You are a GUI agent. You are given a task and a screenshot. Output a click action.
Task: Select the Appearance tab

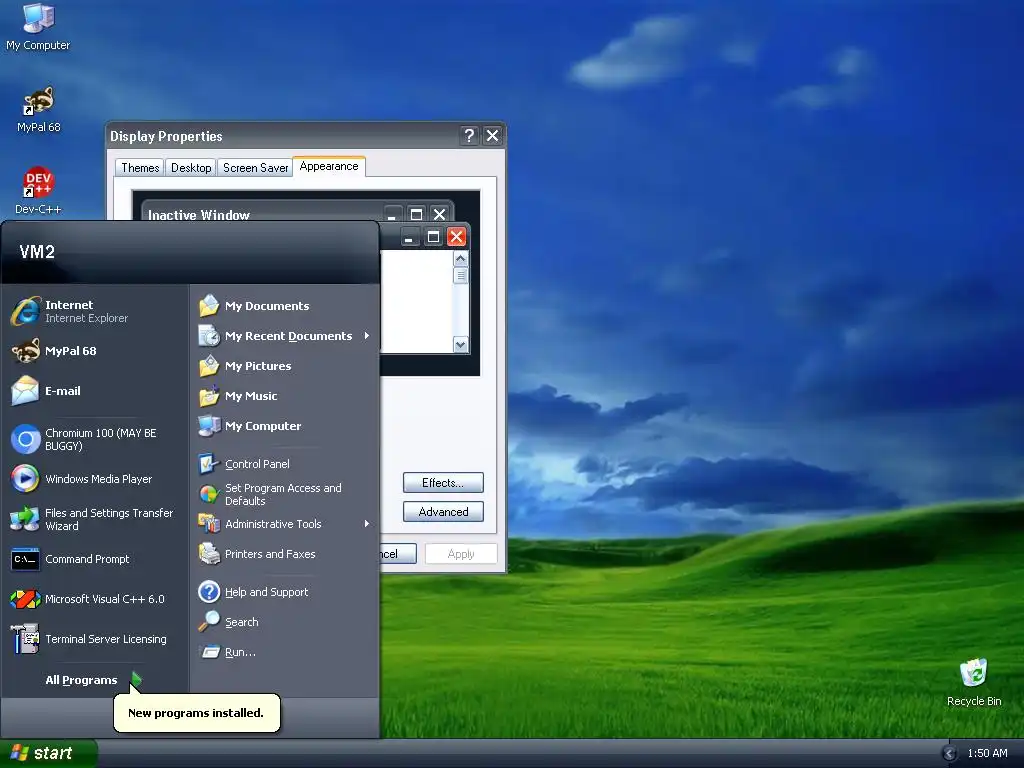[329, 167]
